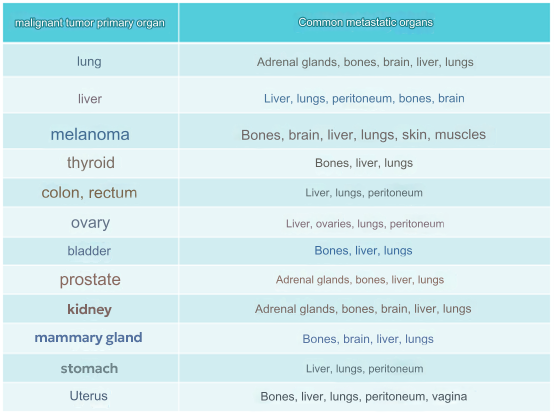Select the 'stomach' cell
The width and height of the screenshot is (554, 417).
coord(89,369)
